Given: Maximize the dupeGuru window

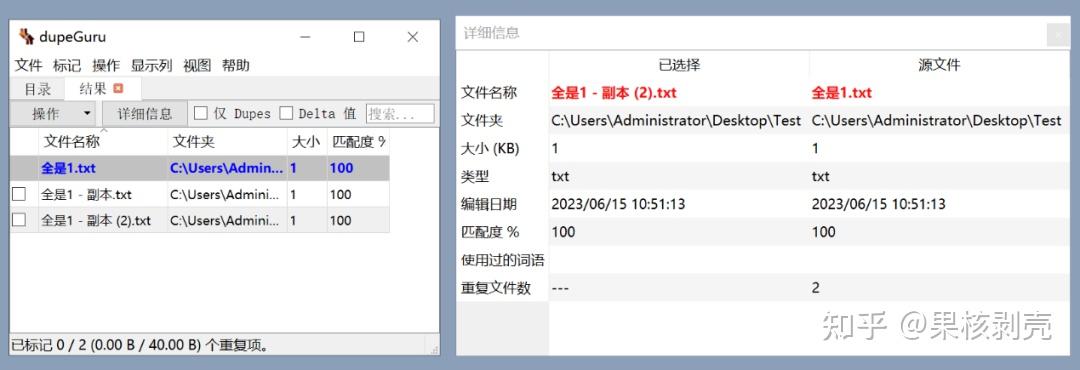Looking at the screenshot, I should [x=359, y=37].
